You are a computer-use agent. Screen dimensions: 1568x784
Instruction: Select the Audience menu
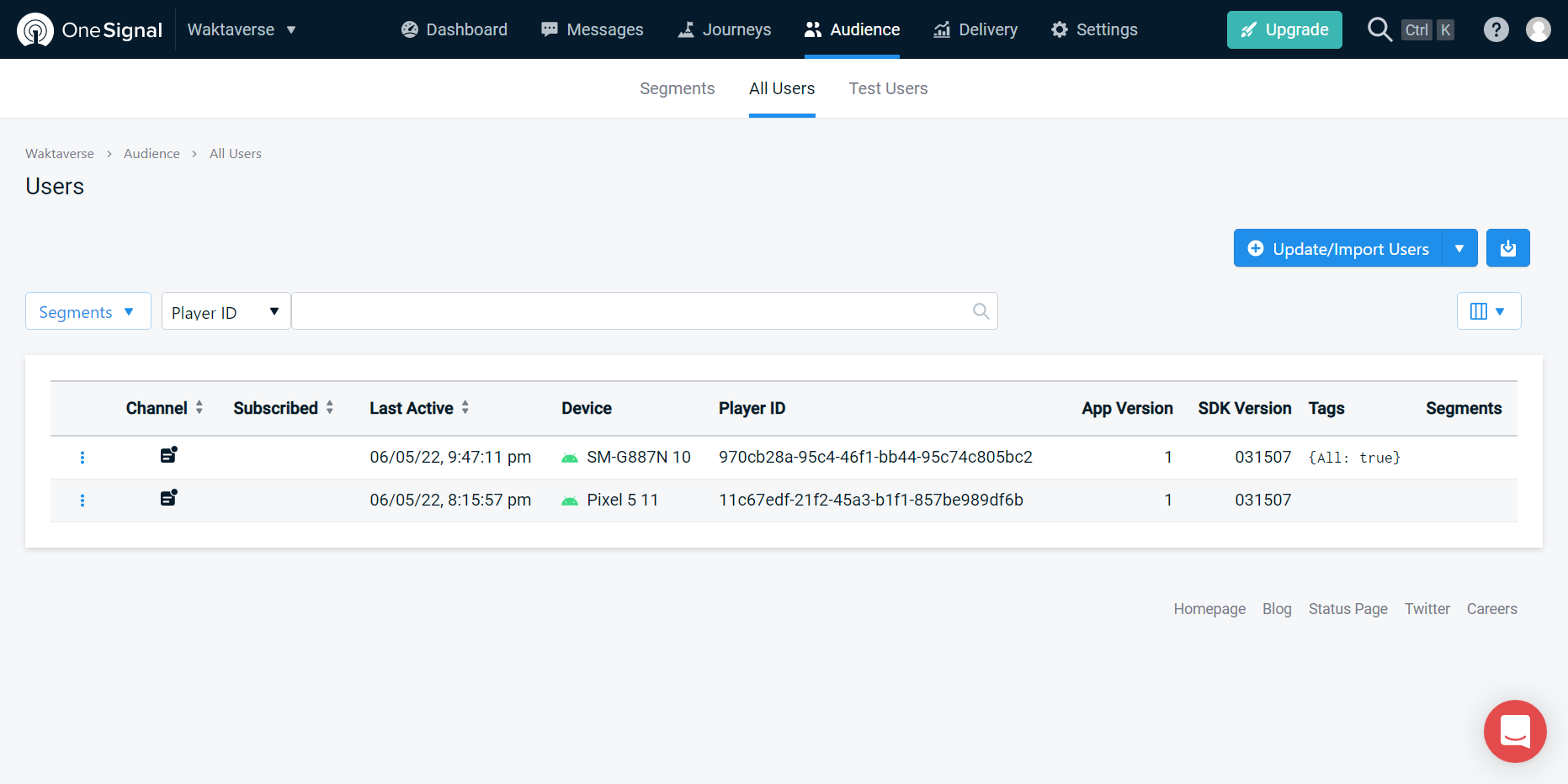pos(852,29)
